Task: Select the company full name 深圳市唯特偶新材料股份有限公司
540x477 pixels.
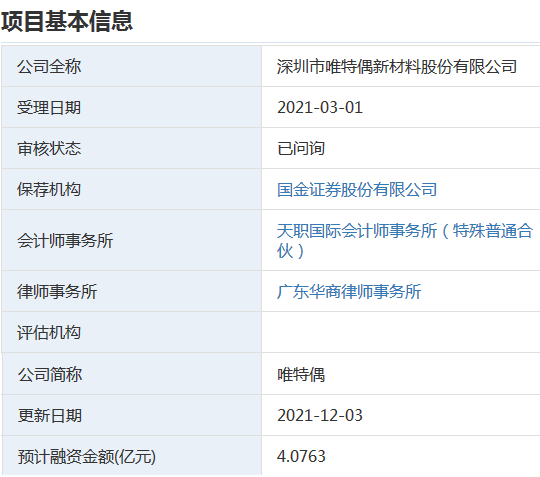Action: click(397, 66)
